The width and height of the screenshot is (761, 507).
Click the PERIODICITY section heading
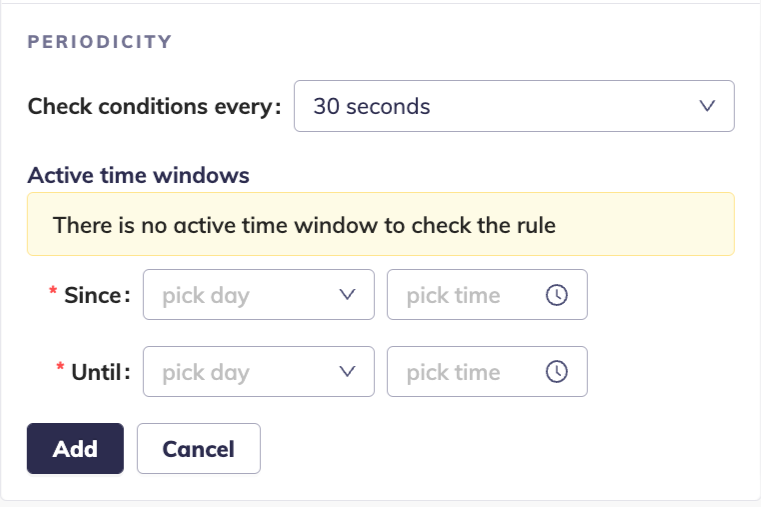click(100, 42)
